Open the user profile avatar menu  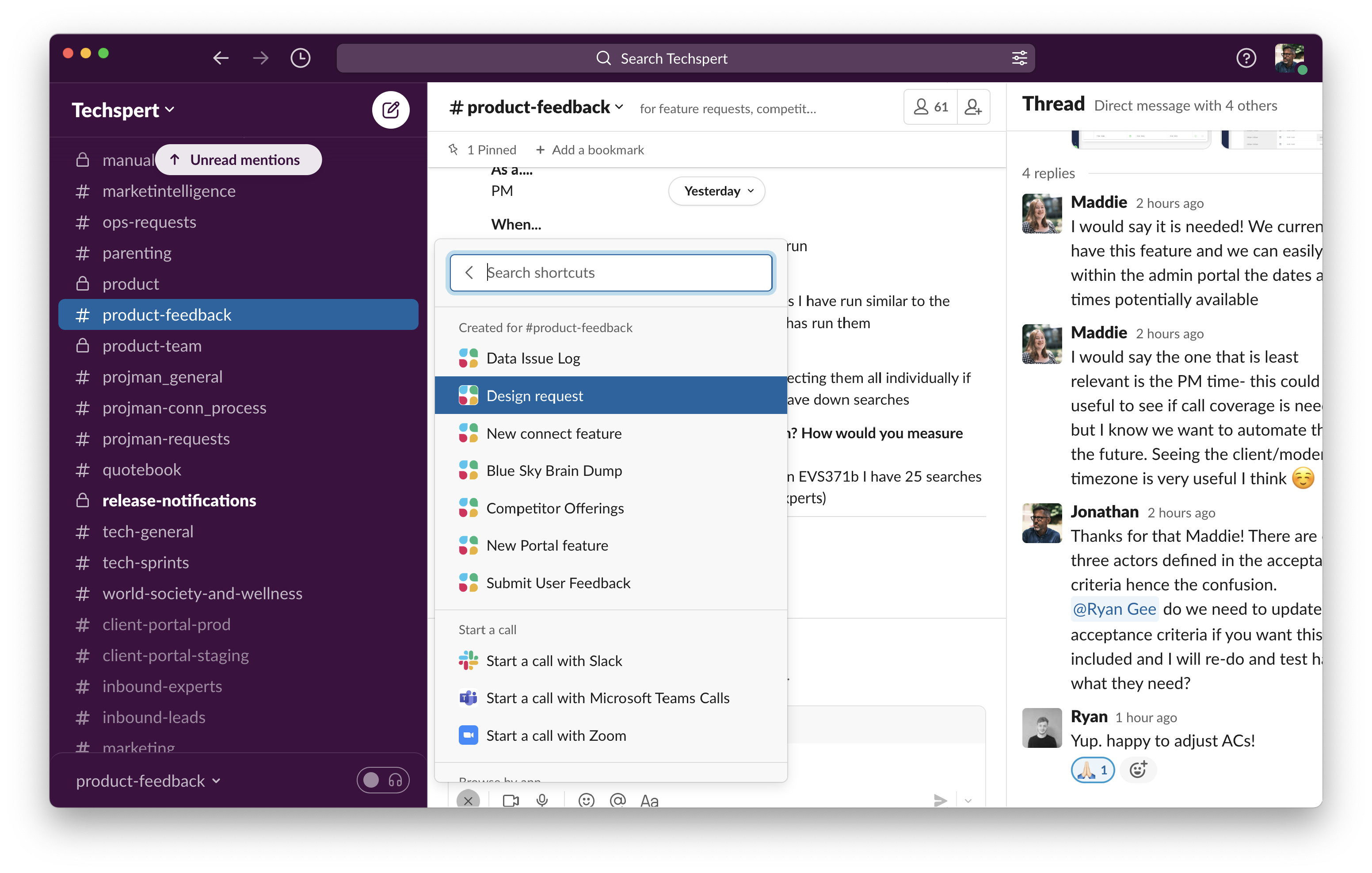(1290, 58)
